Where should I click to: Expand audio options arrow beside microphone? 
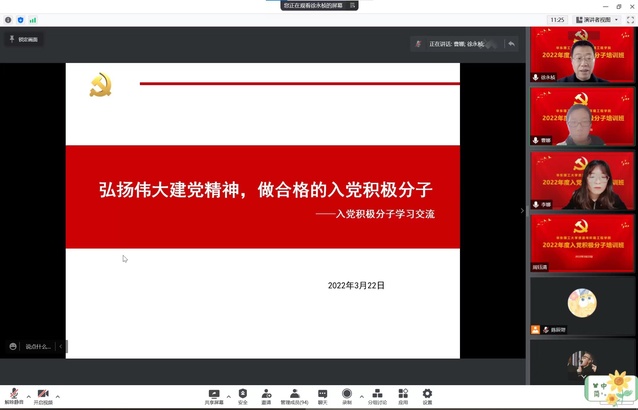[x=28, y=396]
